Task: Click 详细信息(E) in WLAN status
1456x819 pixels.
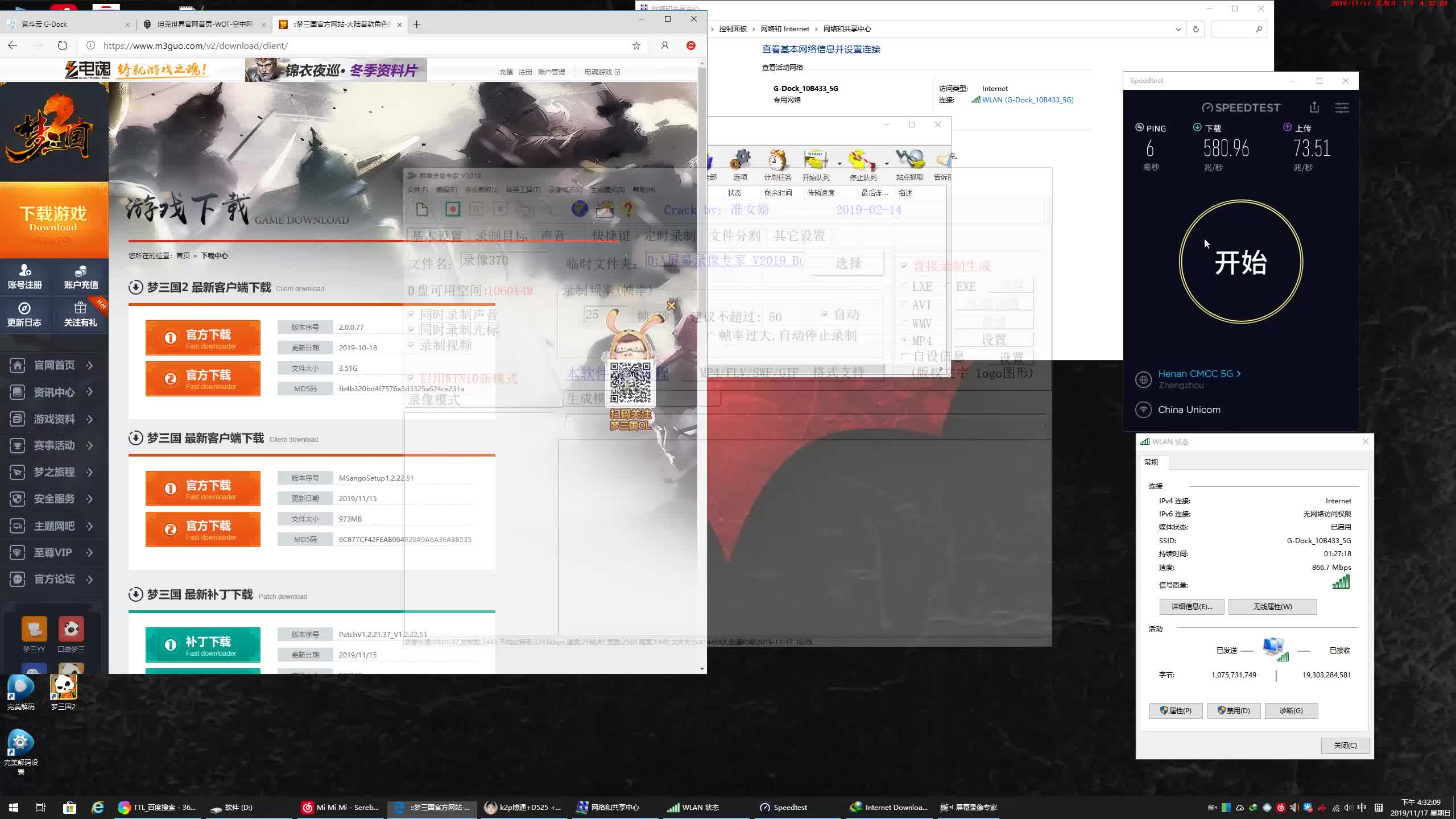Action: tap(1192, 607)
